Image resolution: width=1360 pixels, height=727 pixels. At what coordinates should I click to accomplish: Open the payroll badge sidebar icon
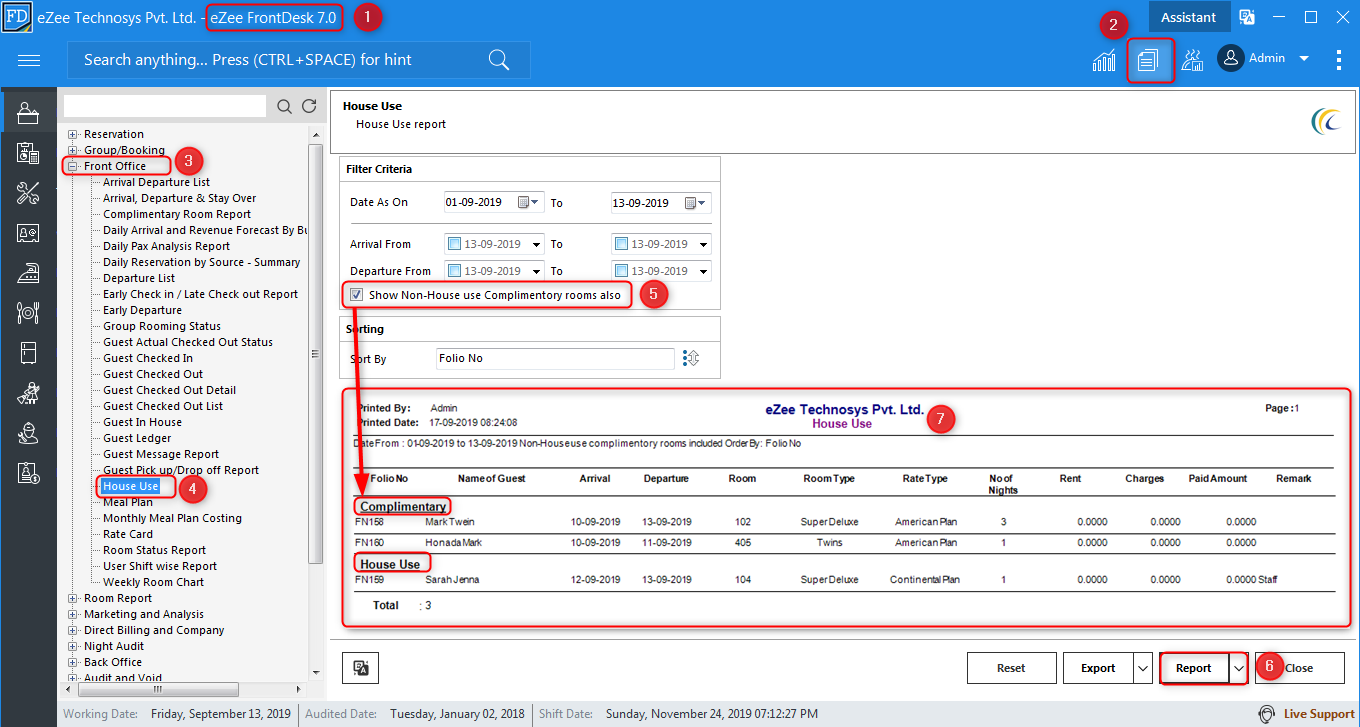coord(28,473)
